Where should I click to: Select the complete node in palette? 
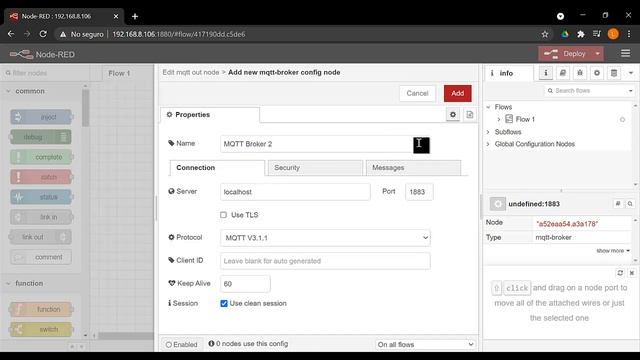click(41, 157)
